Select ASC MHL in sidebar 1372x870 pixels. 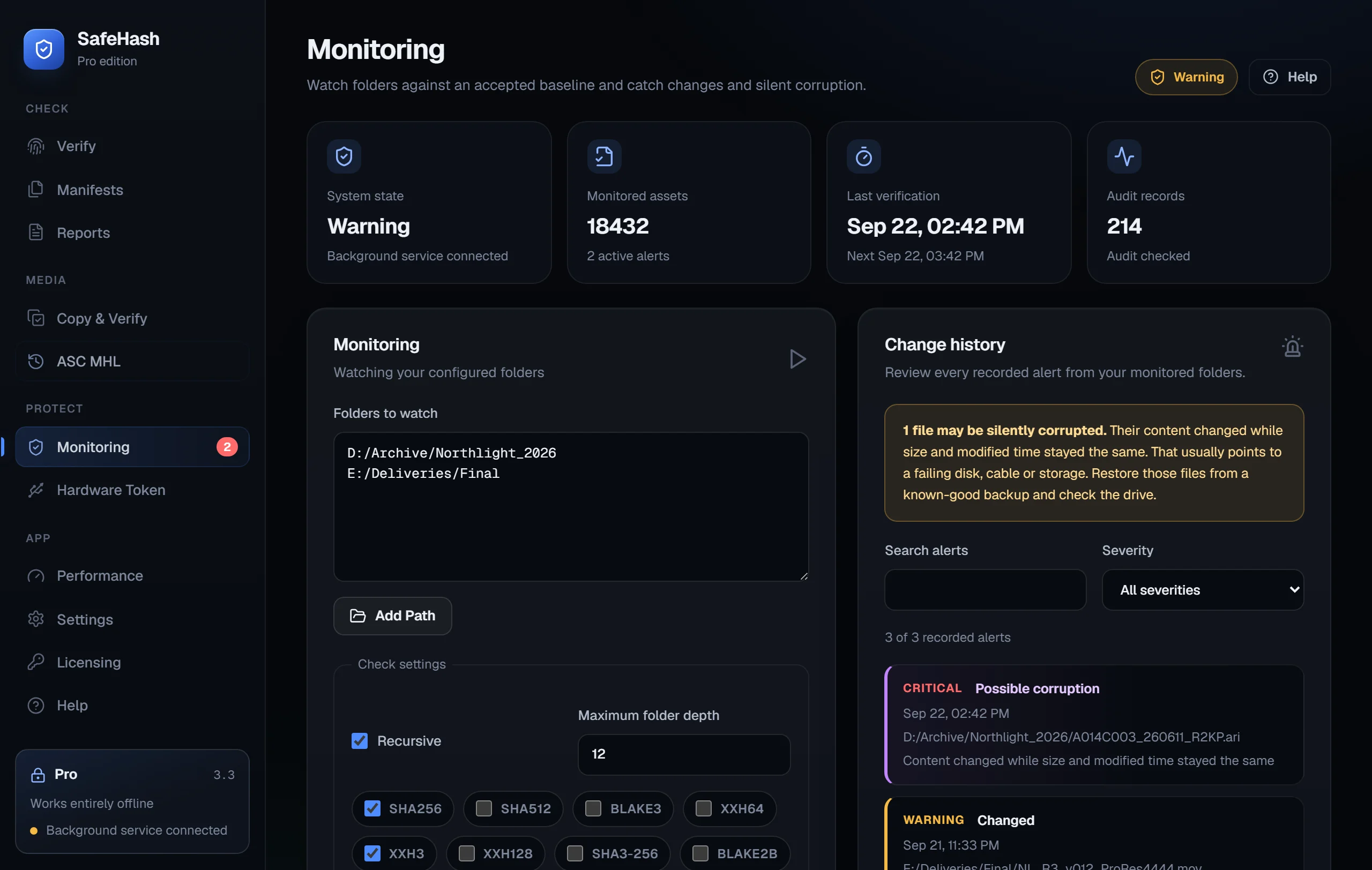(132, 361)
